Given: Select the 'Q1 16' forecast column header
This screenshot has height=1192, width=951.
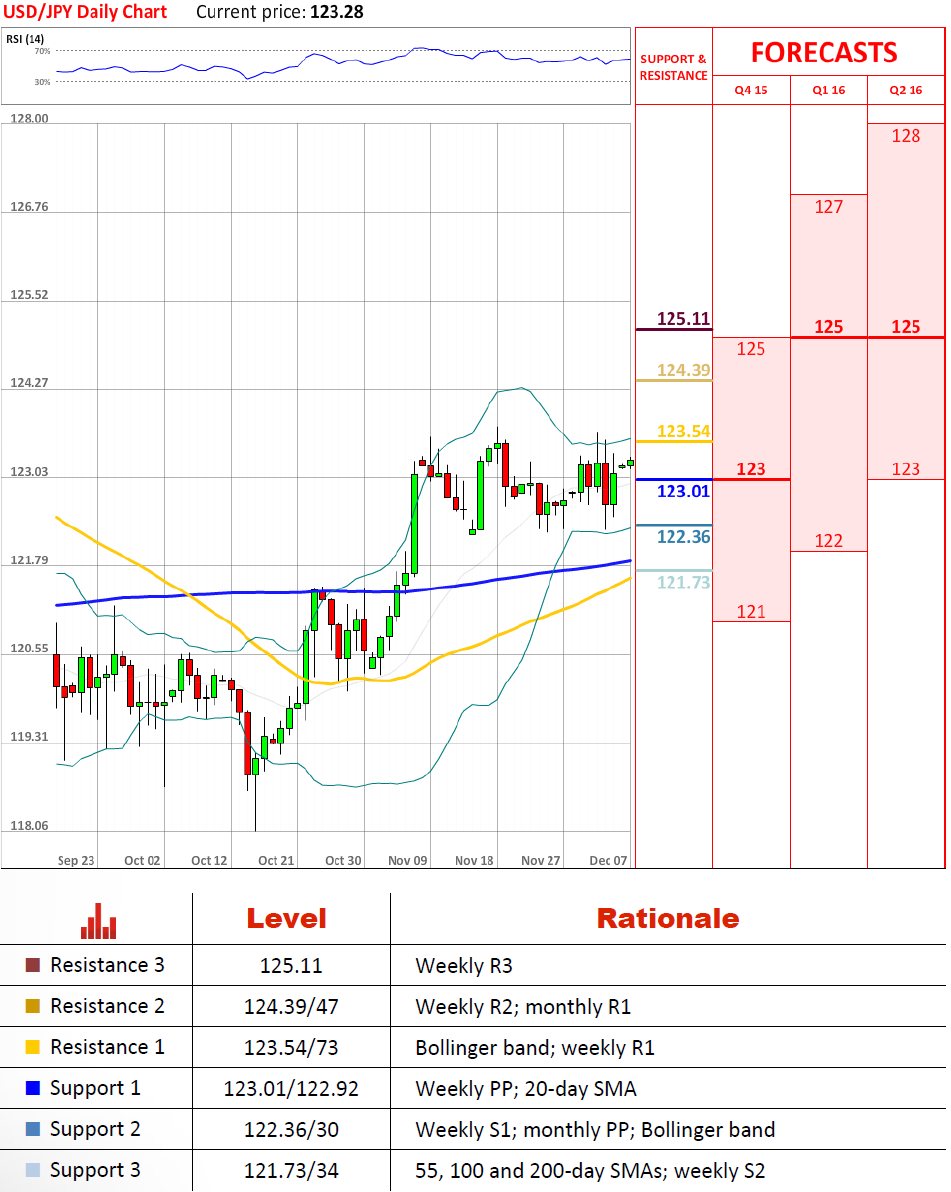Looking at the screenshot, I should tap(829, 90).
